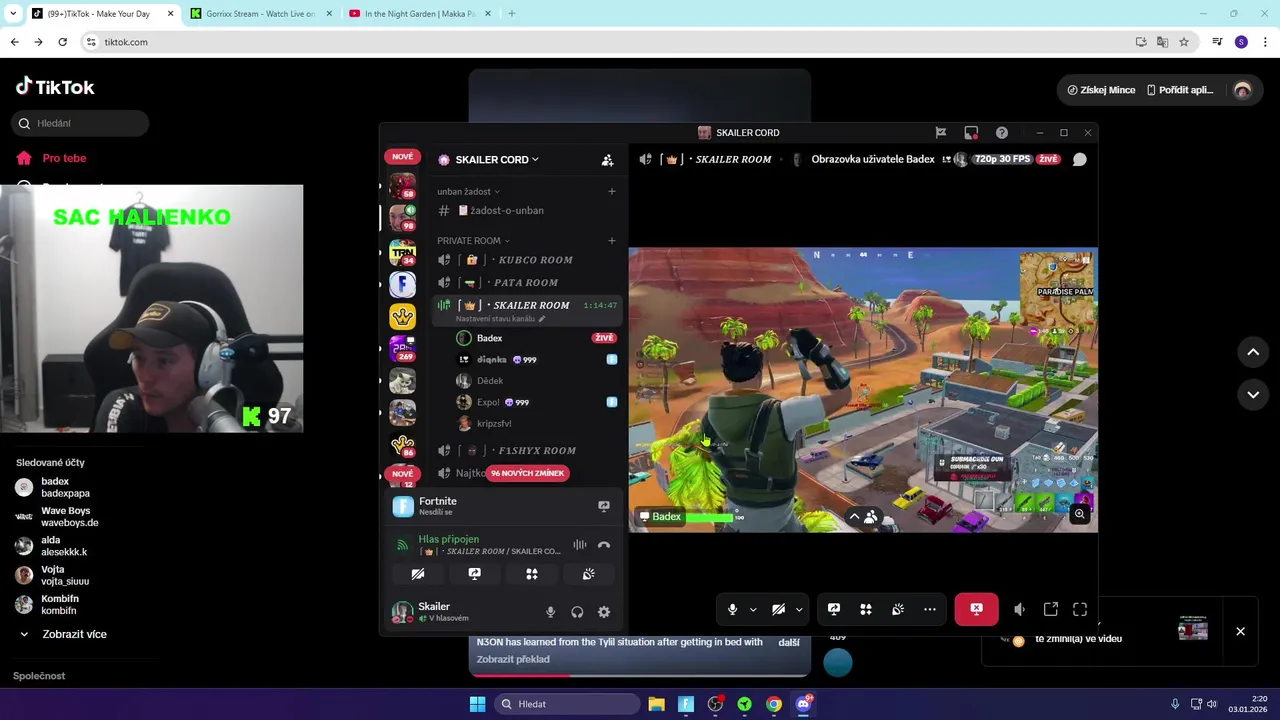
Task: Open noise suppression waveform icon
Action: tap(580, 545)
